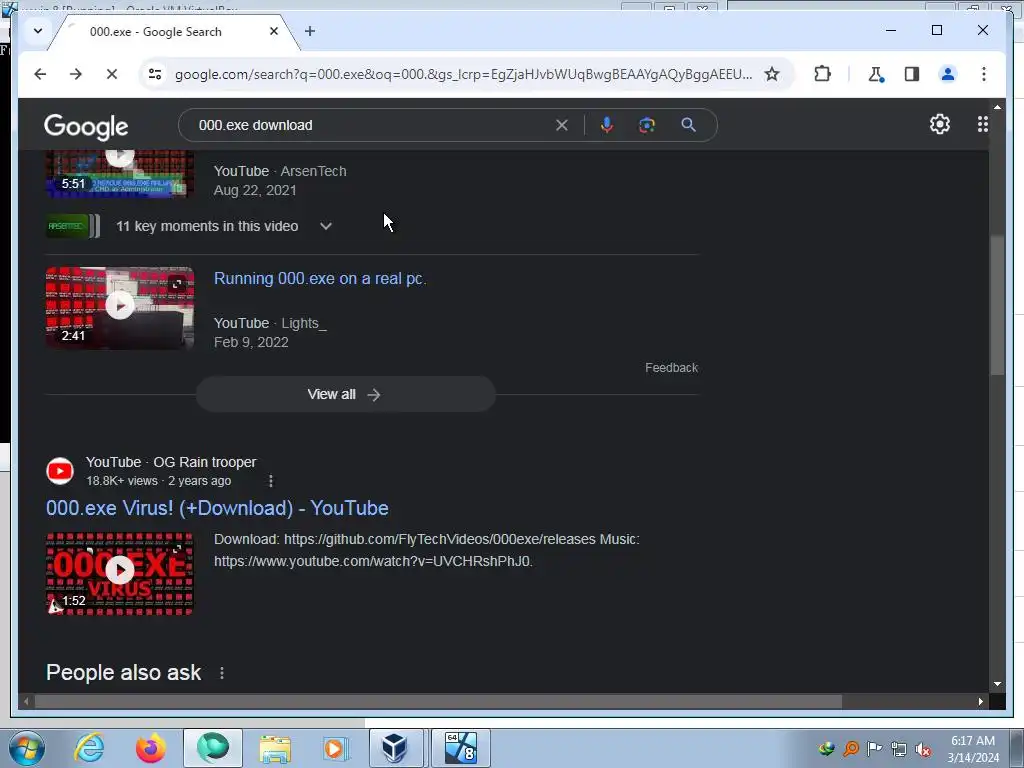Launch Internet Explorer from taskbar
Image resolution: width=1024 pixels, height=768 pixels.
click(89, 748)
